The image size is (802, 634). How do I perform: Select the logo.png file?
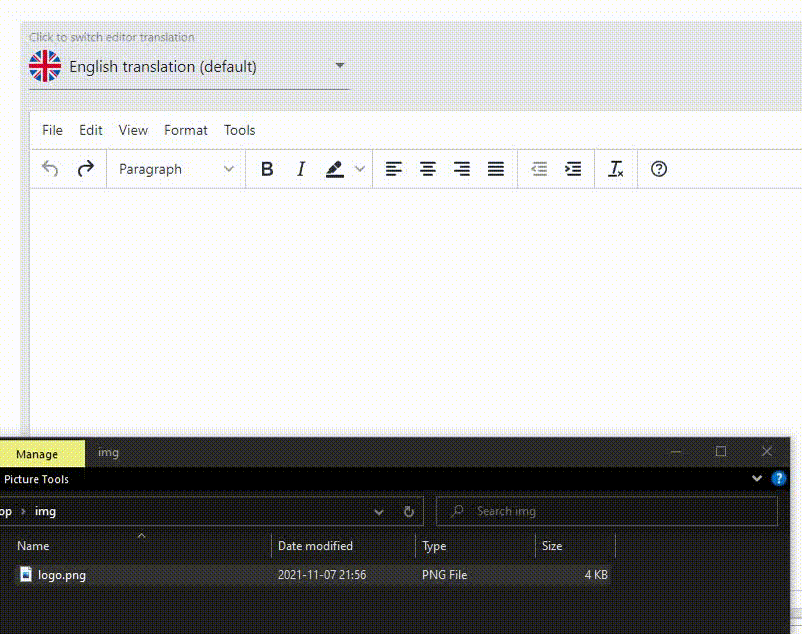coord(60,575)
